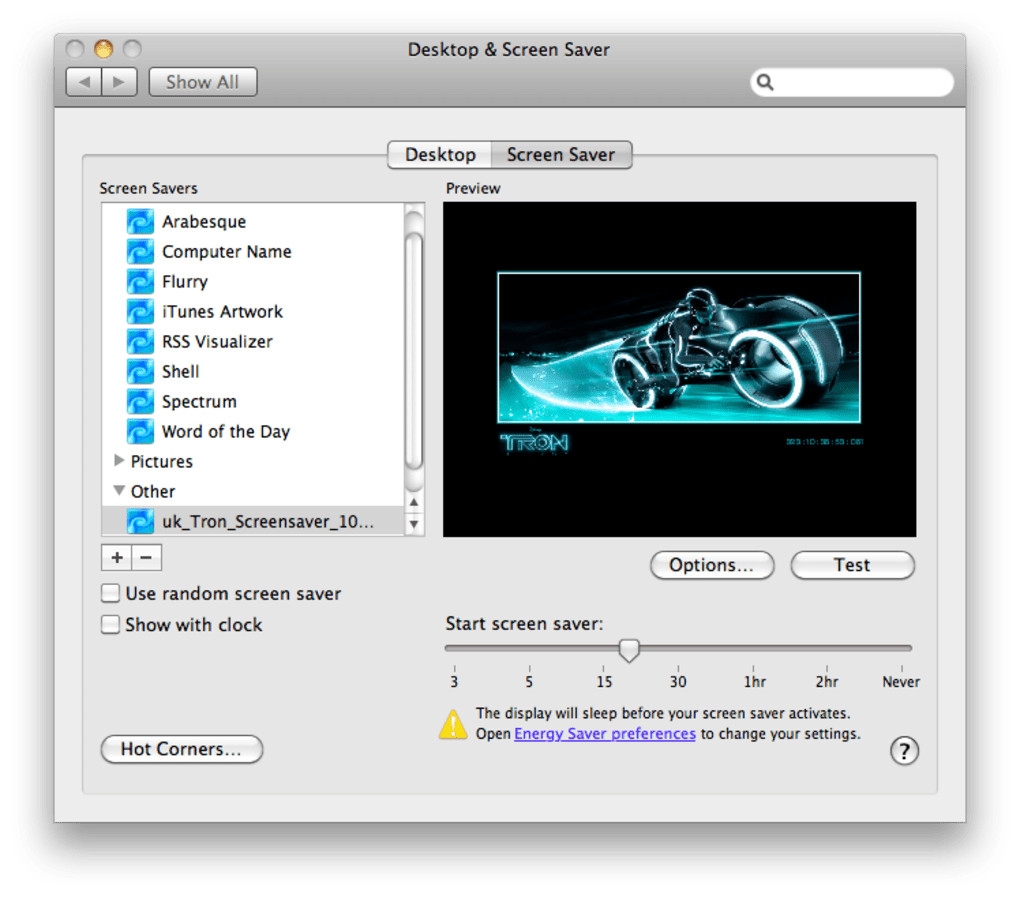Screen dimensions: 1020x897
Task: Open screen saver Options…
Action: 712,565
